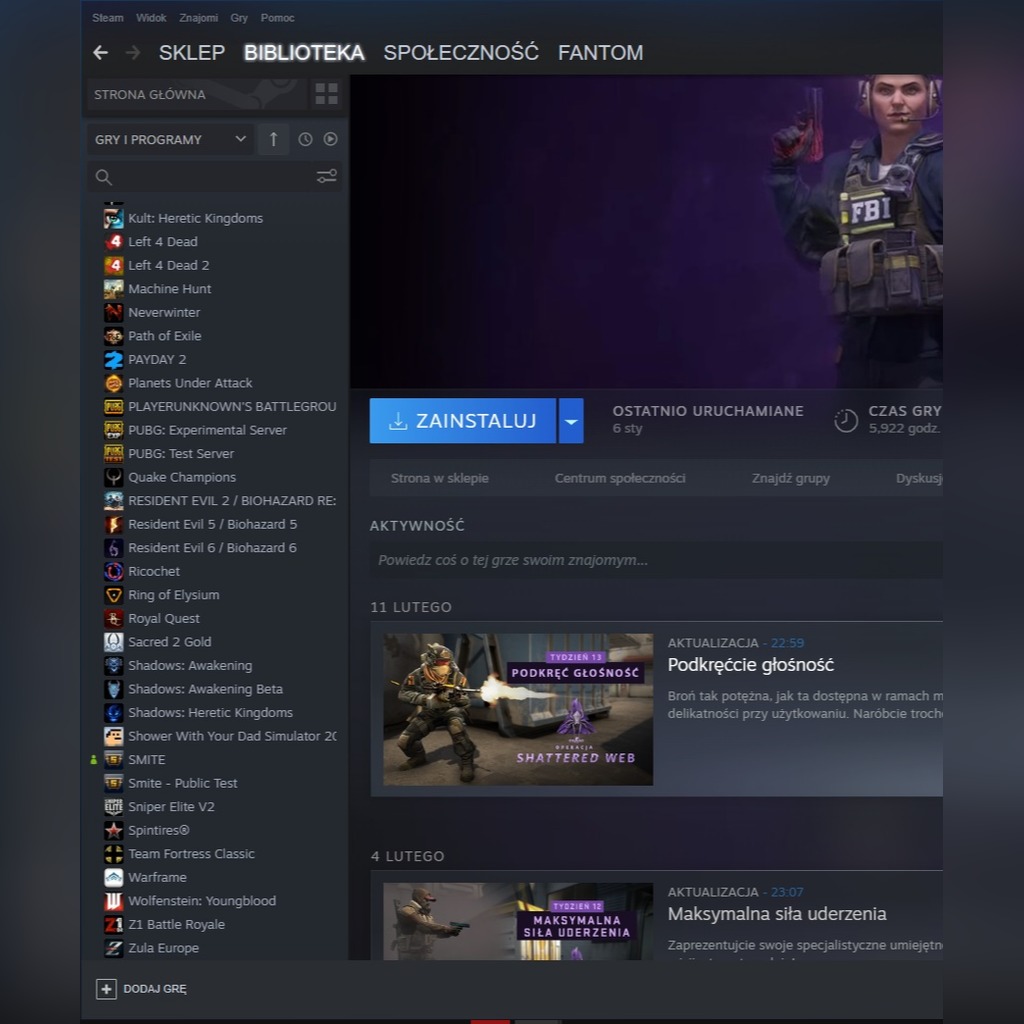Click the activity comment input field
This screenshot has height=1024, width=1024.
pyautogui.click(x=656, y=560)
